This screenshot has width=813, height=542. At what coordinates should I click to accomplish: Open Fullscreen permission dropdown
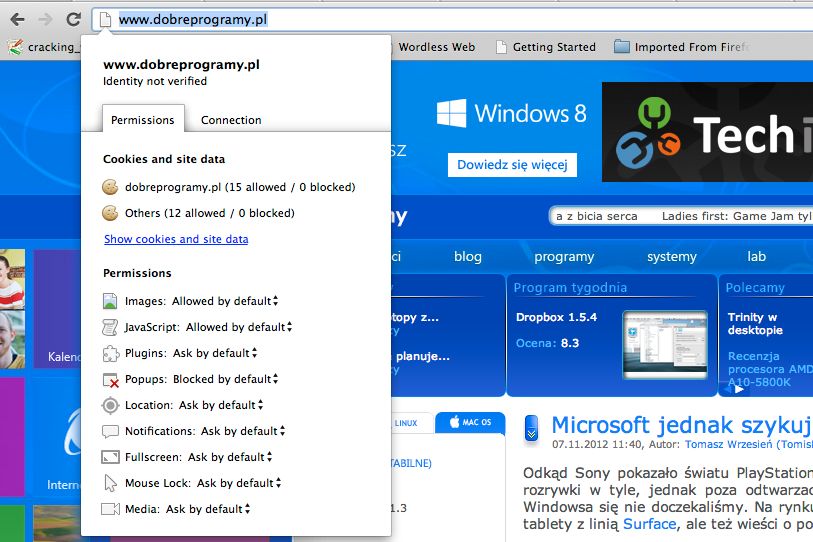pos(230,457)
